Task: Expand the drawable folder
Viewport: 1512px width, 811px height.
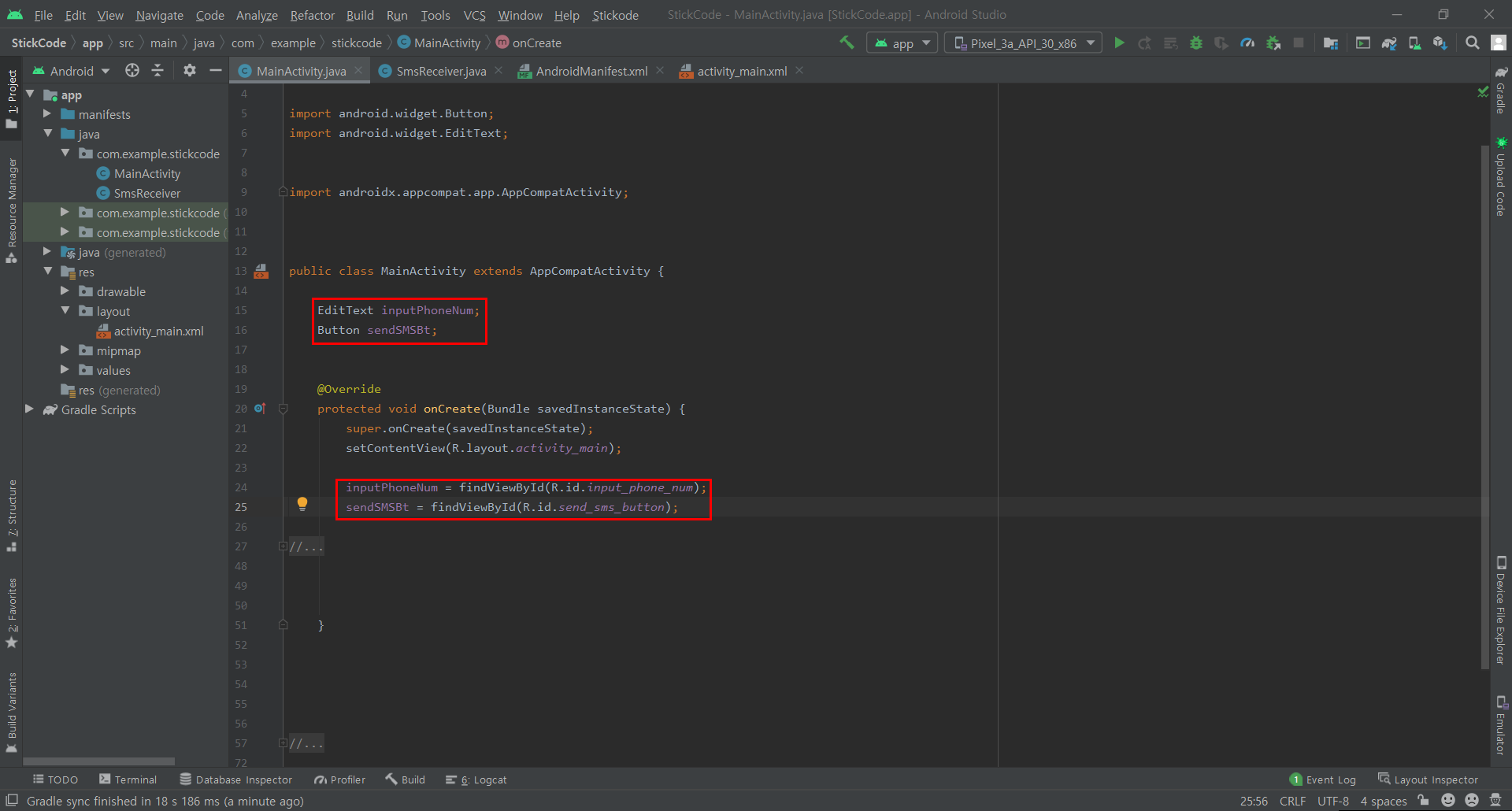Action: tap(65, 291)
